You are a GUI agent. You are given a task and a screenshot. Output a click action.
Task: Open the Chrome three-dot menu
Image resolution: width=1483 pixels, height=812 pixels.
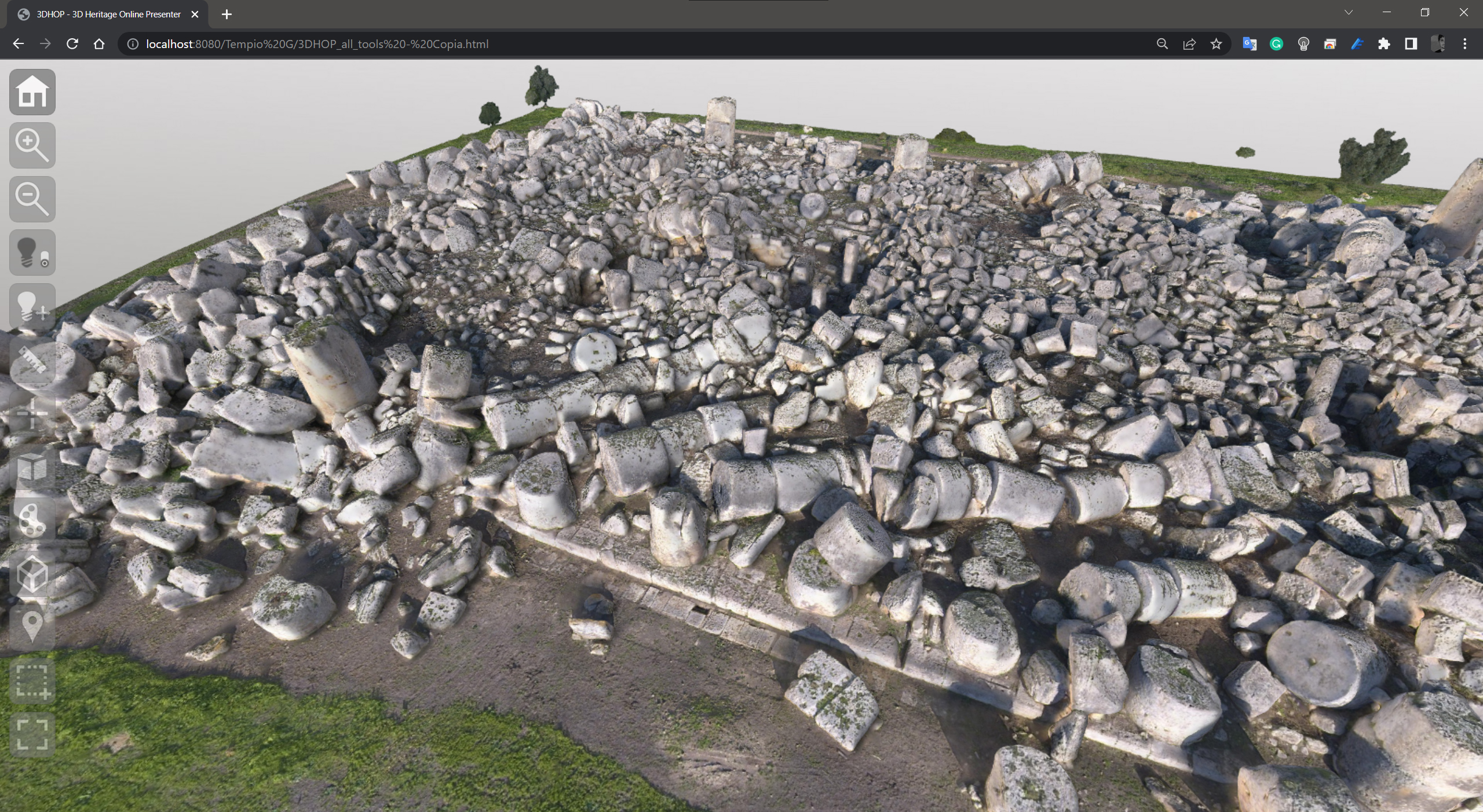[1465, 44]
